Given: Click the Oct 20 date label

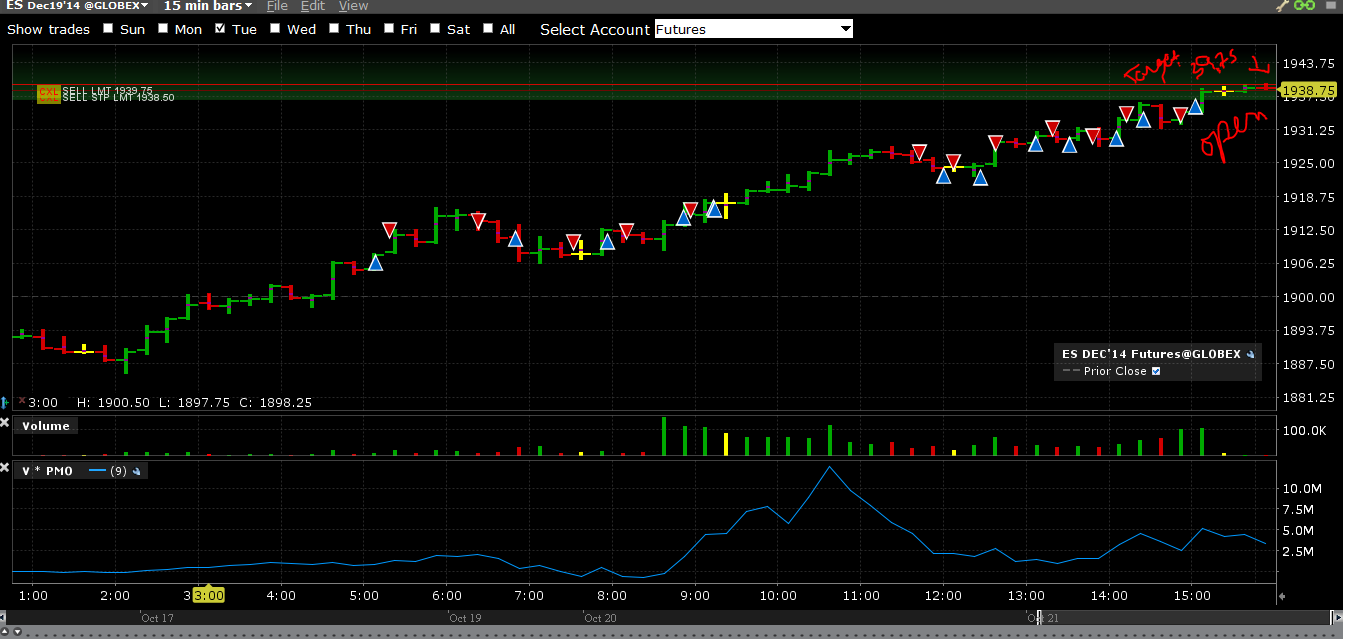Looking at the screenshot, I should (600, 618).
